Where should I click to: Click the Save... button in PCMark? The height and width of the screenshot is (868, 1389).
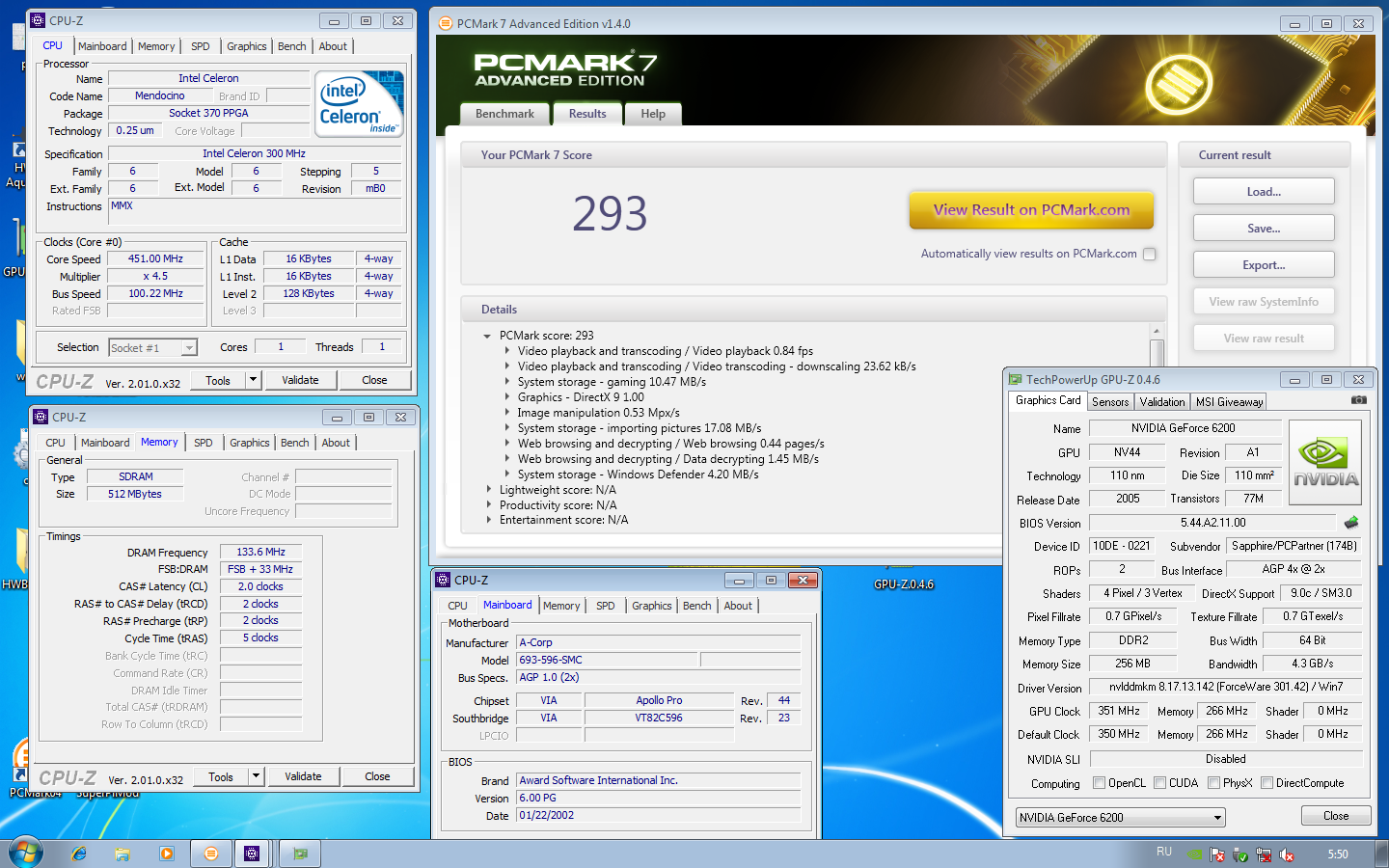tap(1264, 229)
